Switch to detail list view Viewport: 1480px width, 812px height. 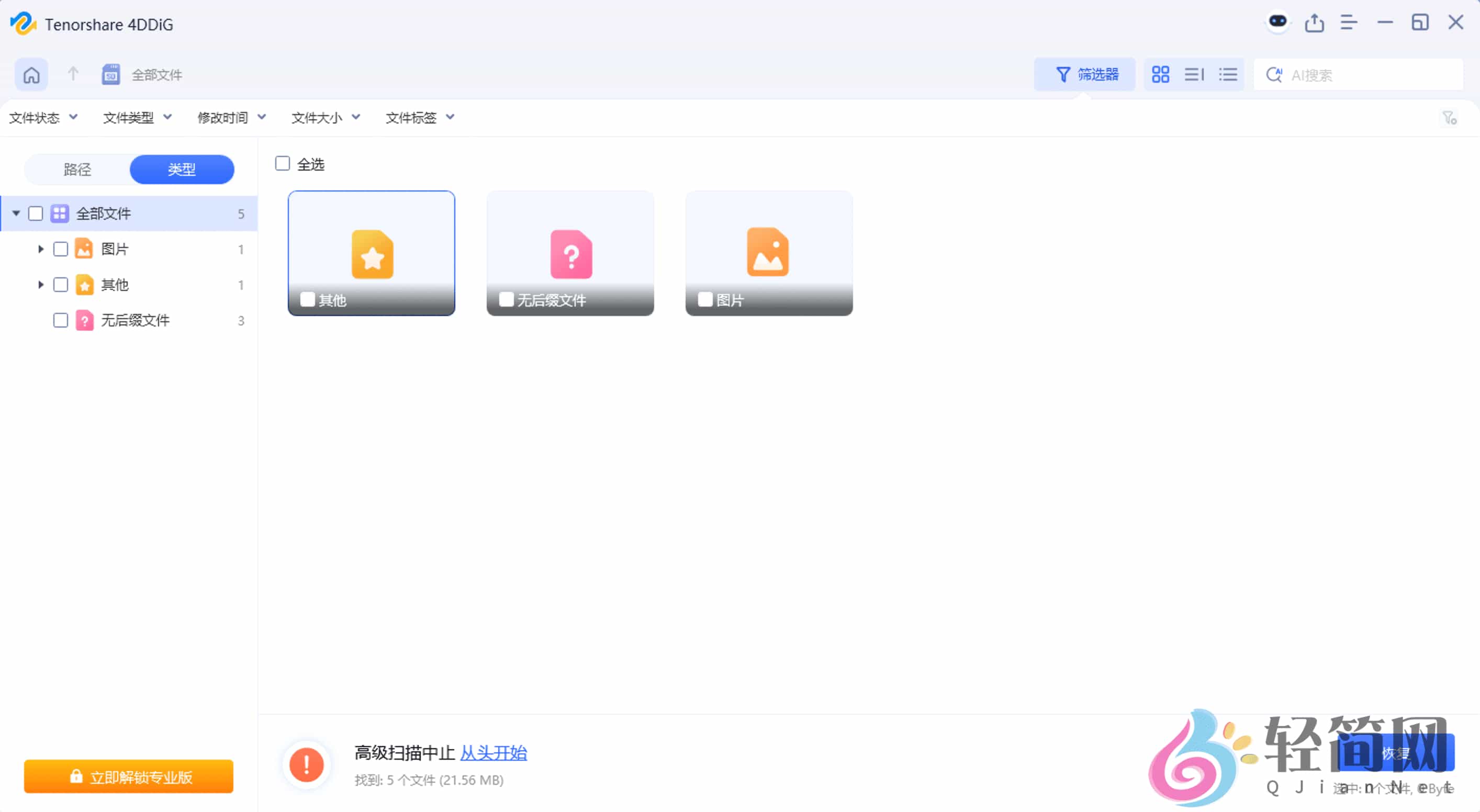(1194, 74)
